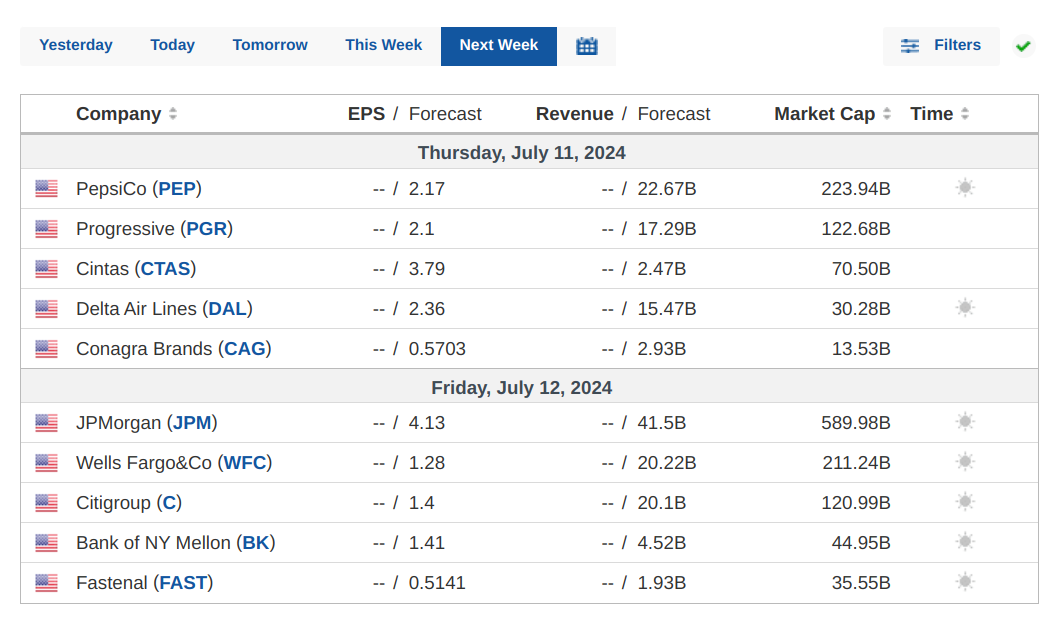Open the calendar date picker icon

(x=586, y=46)
